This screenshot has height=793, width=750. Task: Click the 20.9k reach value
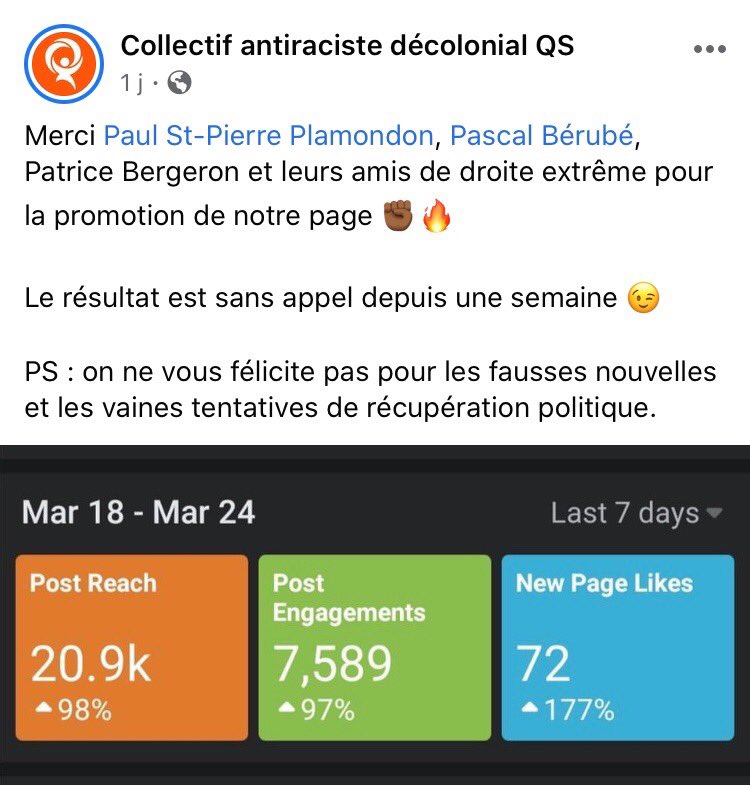90,664
